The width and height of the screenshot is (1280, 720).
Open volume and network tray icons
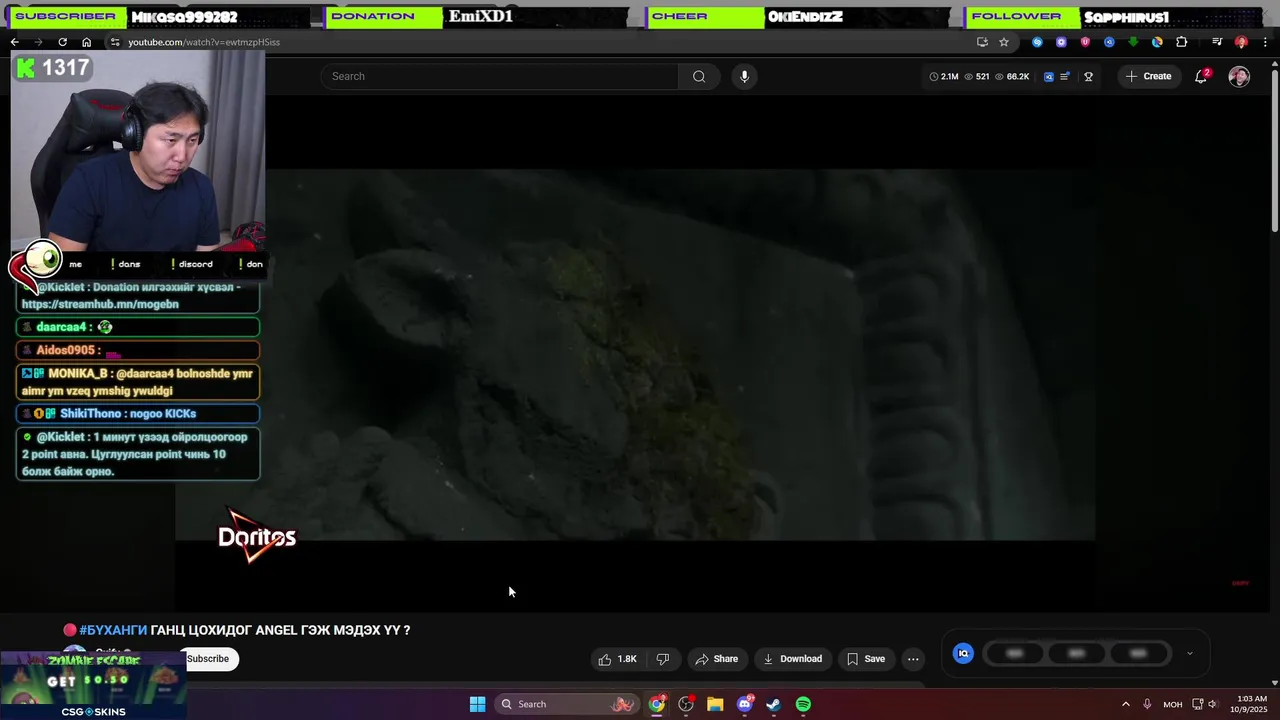point(1203,704)
